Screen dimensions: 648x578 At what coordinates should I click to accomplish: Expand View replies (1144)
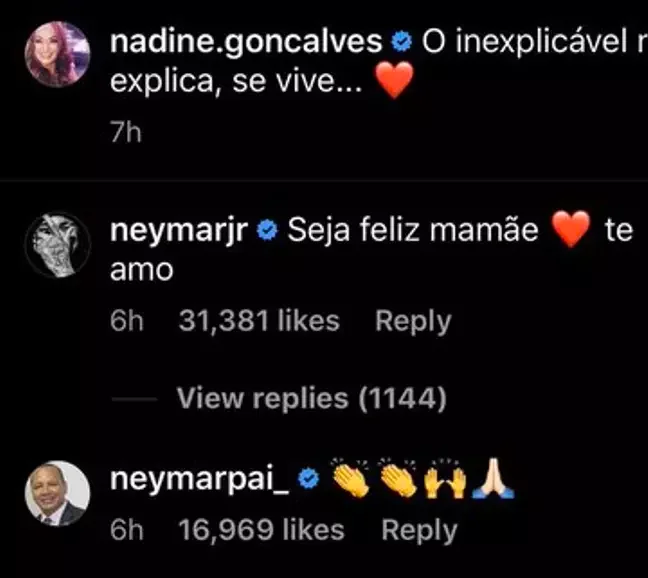311,399
